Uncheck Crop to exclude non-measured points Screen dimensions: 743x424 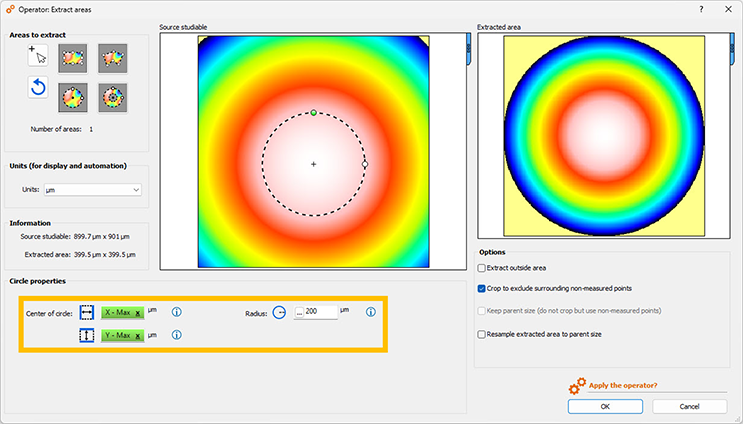tap(482, 288)
